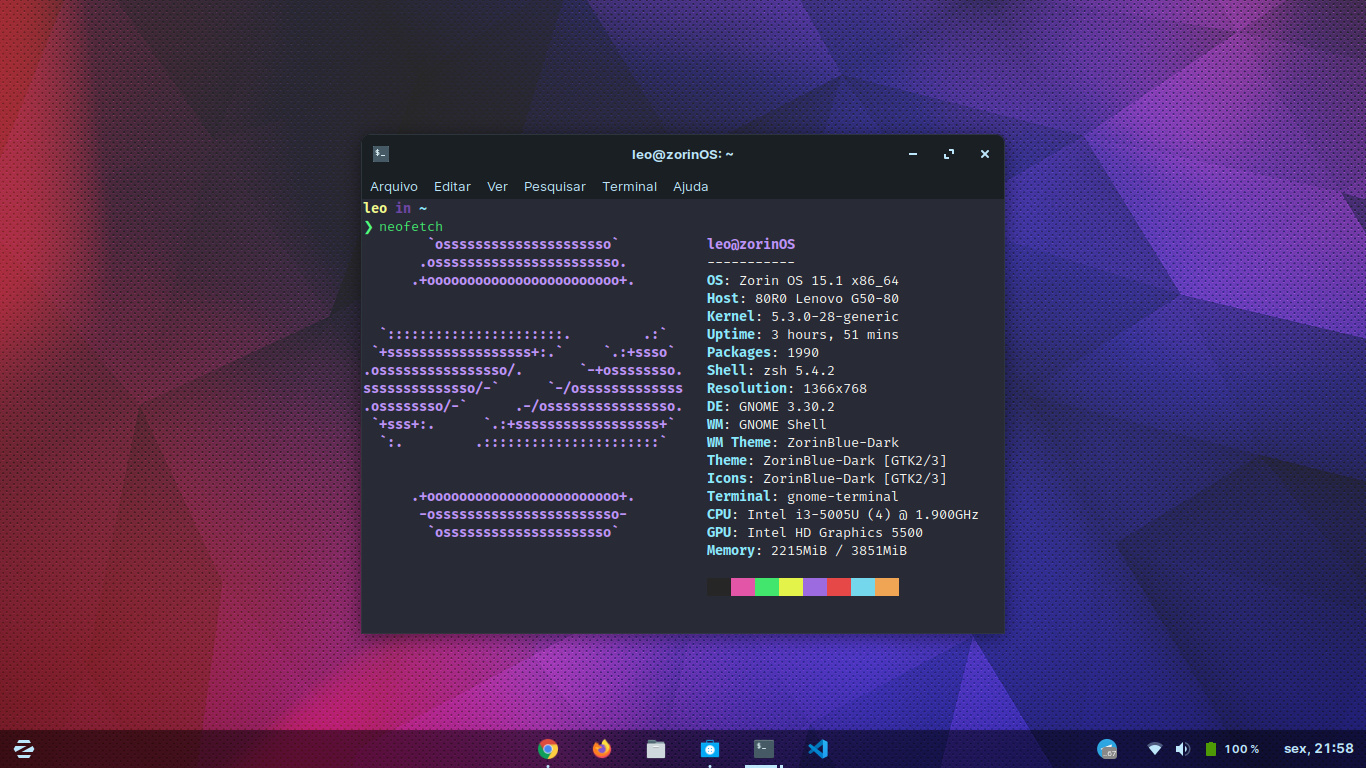1366x768 pixels.
Task: Select the Terminal icon in the taskbar
Action: [764, 748]
